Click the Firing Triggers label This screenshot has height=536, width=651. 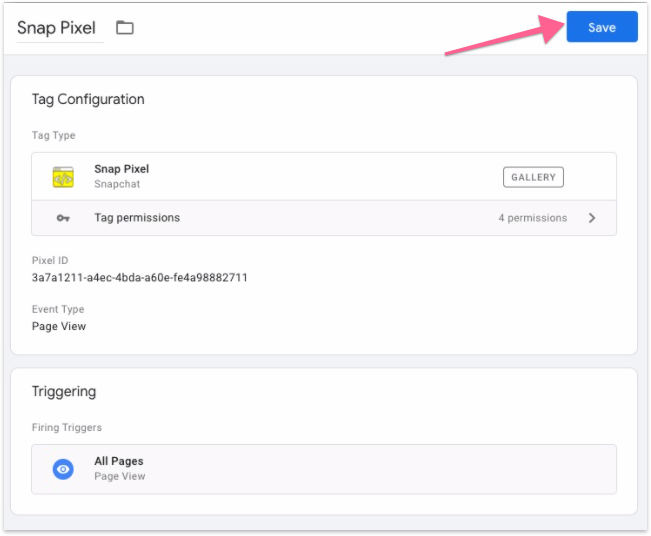(x=67, y=428)
